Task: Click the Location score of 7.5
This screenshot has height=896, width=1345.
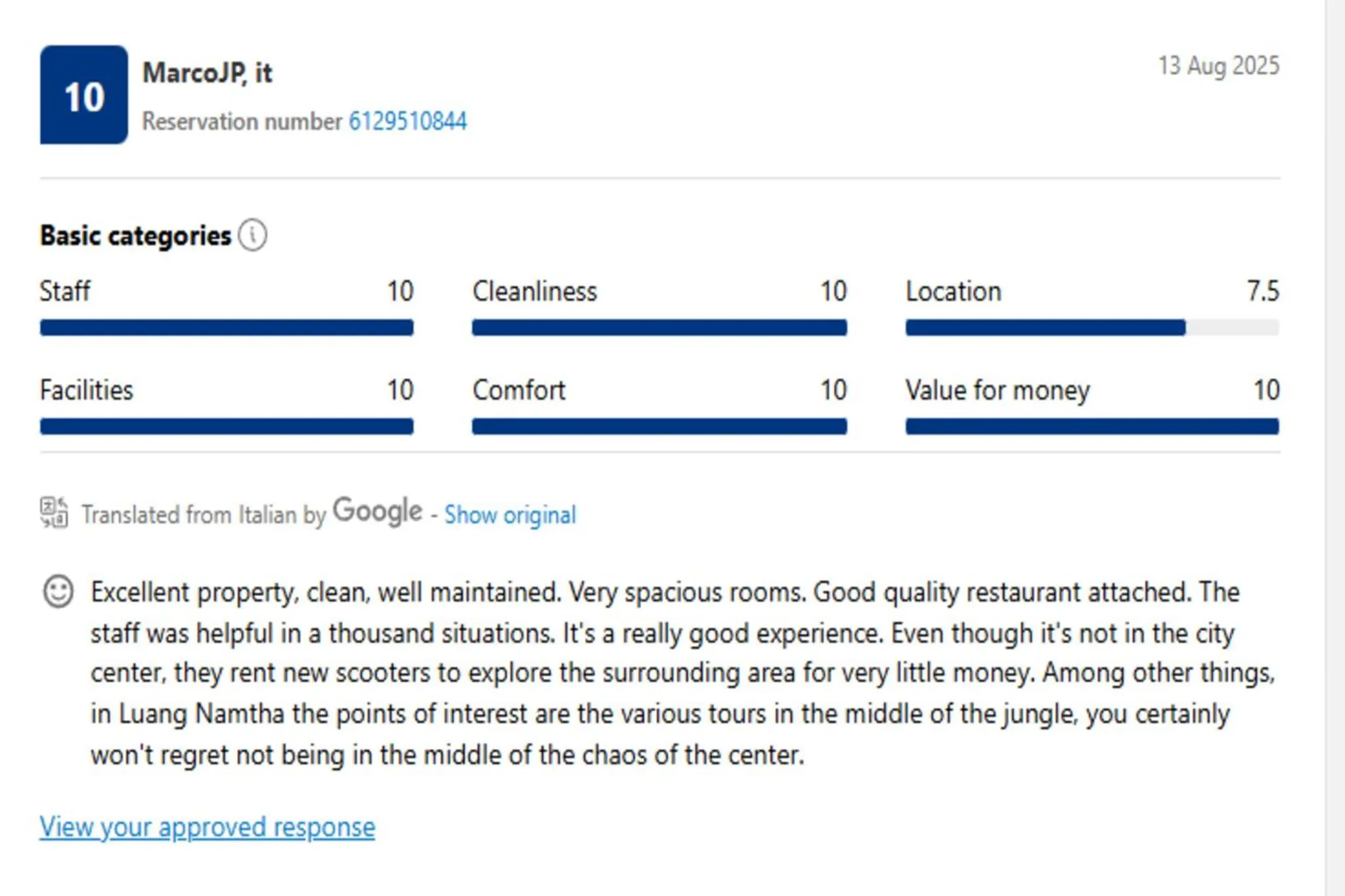Action: tap(1263, 291)
